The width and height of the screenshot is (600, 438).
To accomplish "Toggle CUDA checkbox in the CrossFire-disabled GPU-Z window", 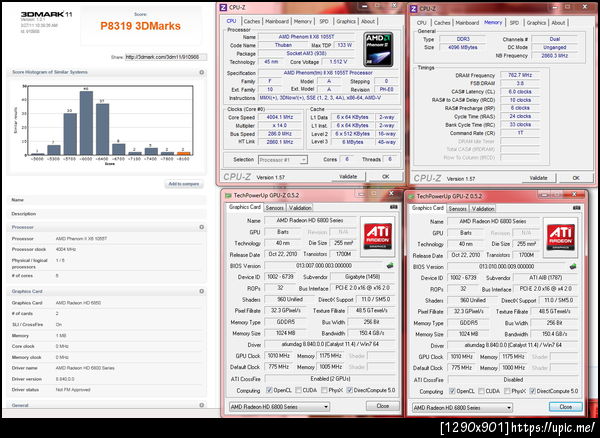I will point(481,391).
